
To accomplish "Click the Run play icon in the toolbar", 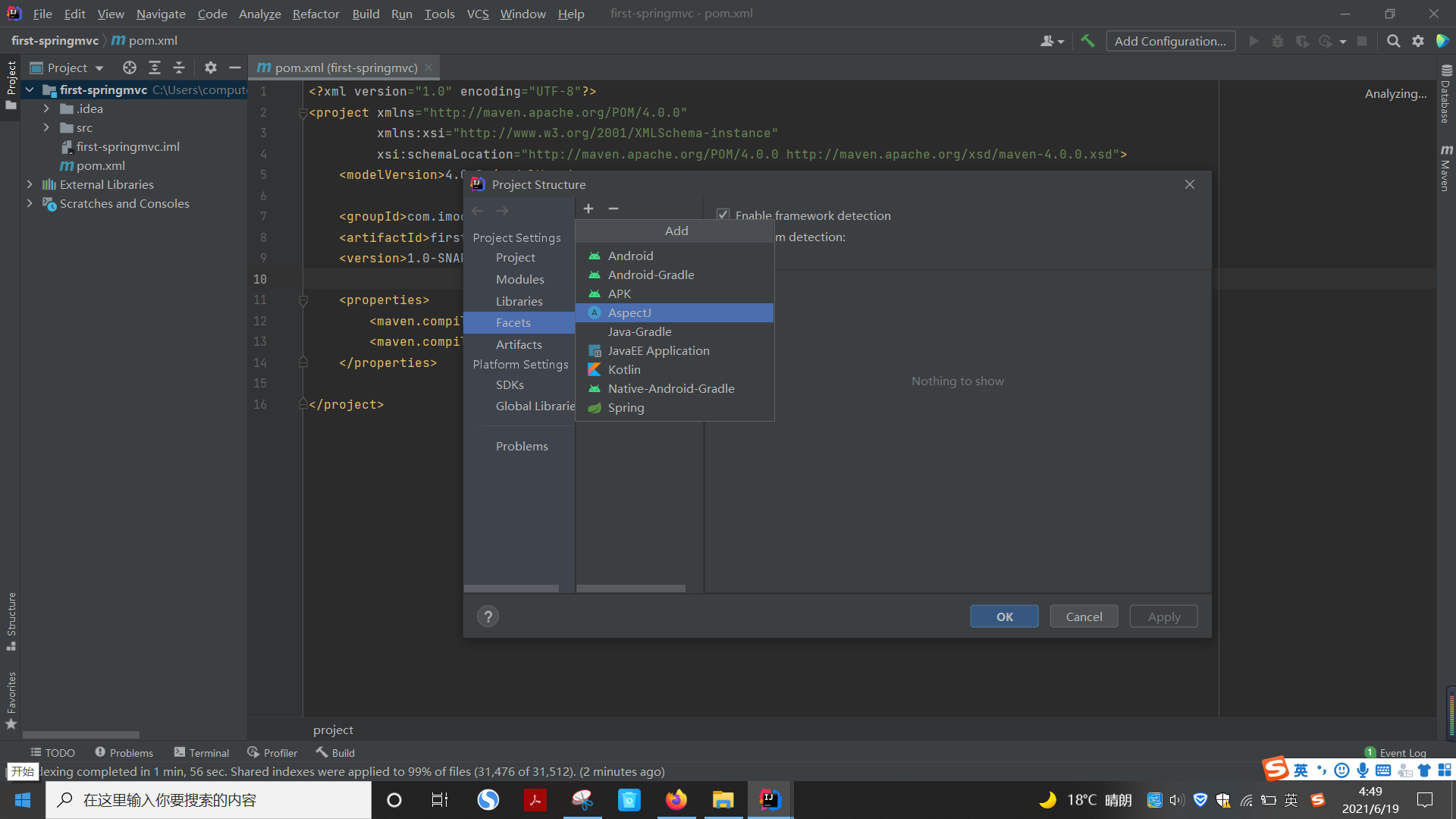I will (1254, 41).
